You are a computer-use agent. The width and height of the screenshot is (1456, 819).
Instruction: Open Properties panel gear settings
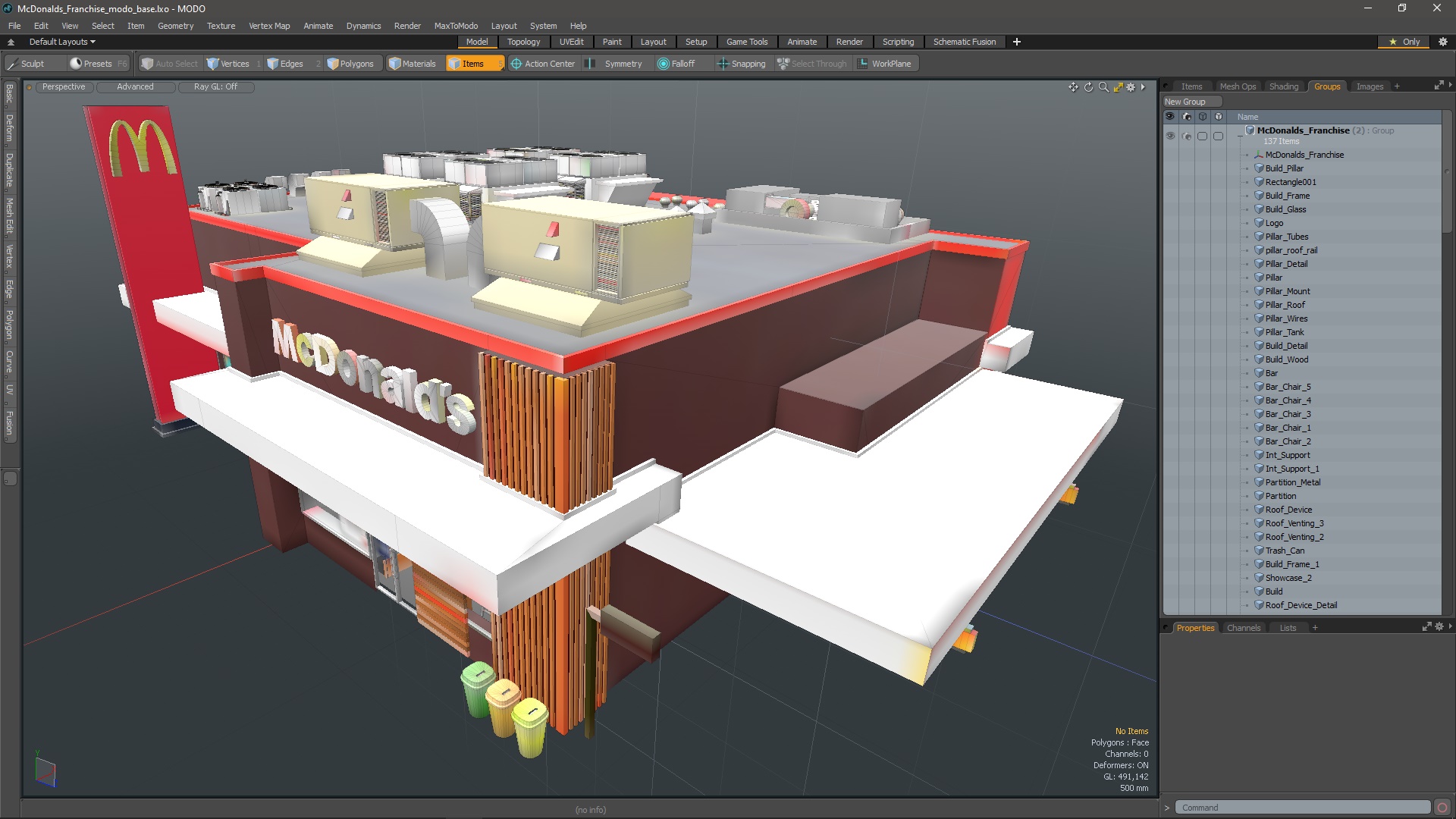(1439, 627)
